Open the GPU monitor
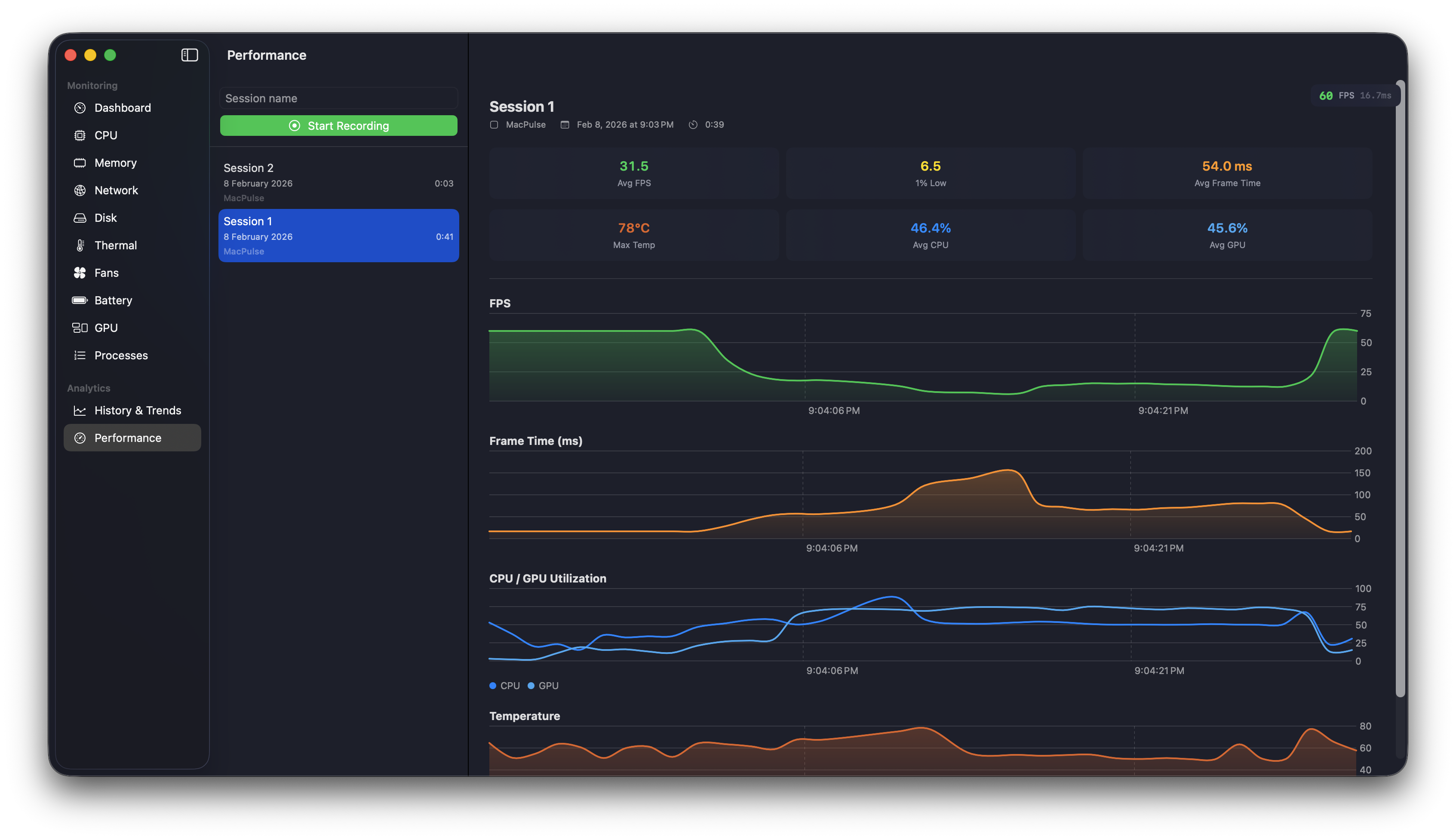1456x840 pixels. pyautogui.click(x=107, y=327)
